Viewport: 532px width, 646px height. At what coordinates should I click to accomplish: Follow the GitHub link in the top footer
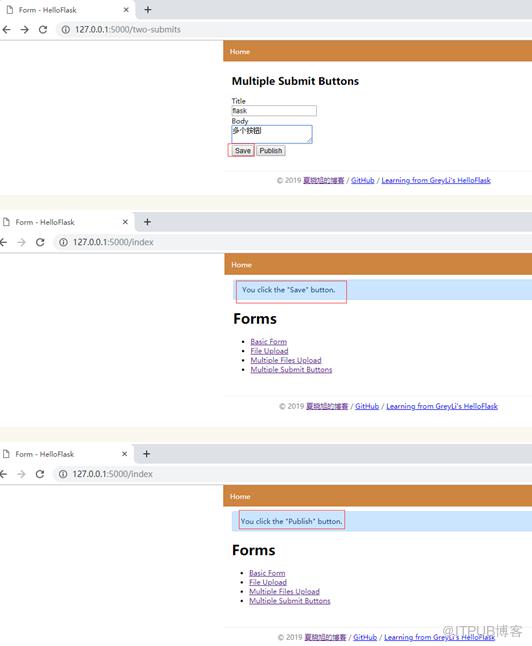coord(363,180)
